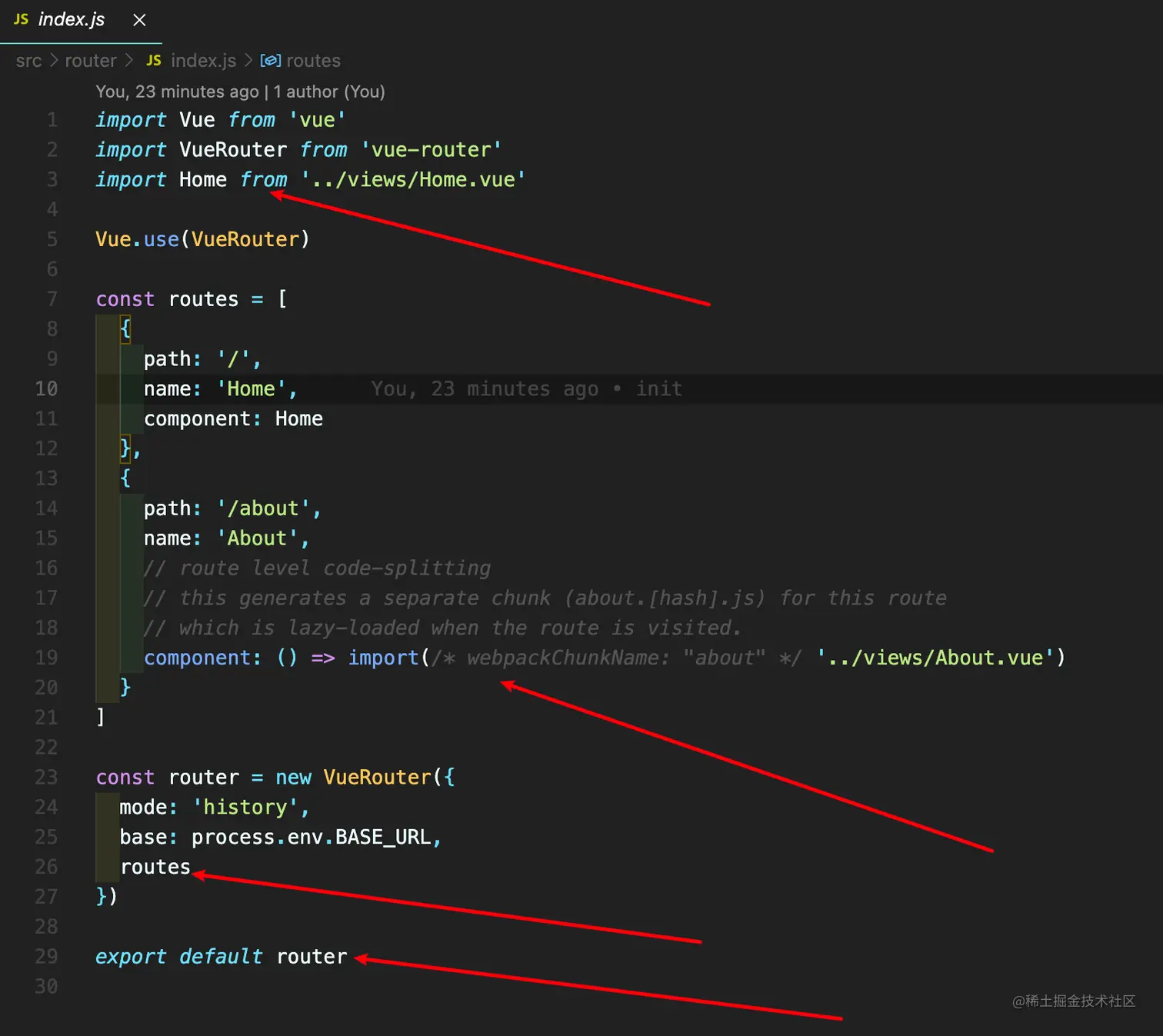Click the opening brace on line 8
This screenshot has width=1163, height=1036.
coord(125,329)
